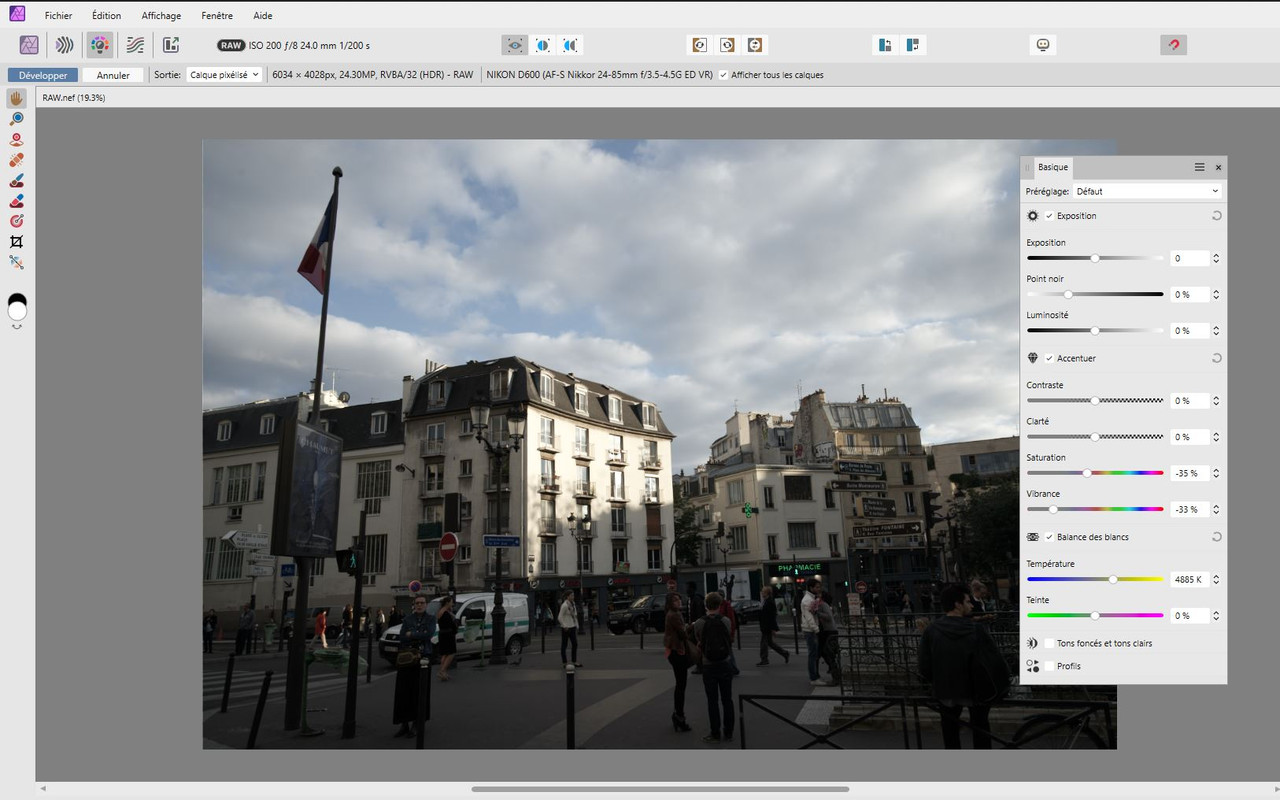Open the Sortie Calque pixélisé dropdown

pyautogui.click(x=224, y=75)
